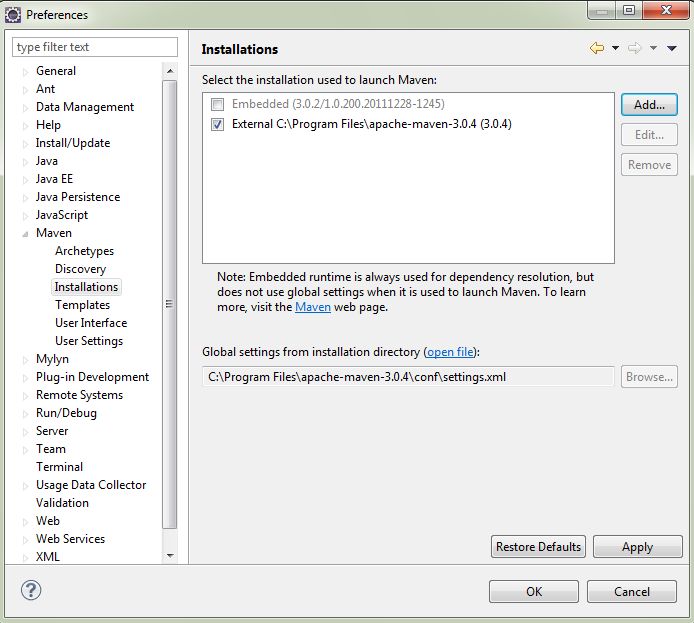This screenshot has width=694, height=623.
Task: Open the help question mark icon
Action: pos(31,590)
